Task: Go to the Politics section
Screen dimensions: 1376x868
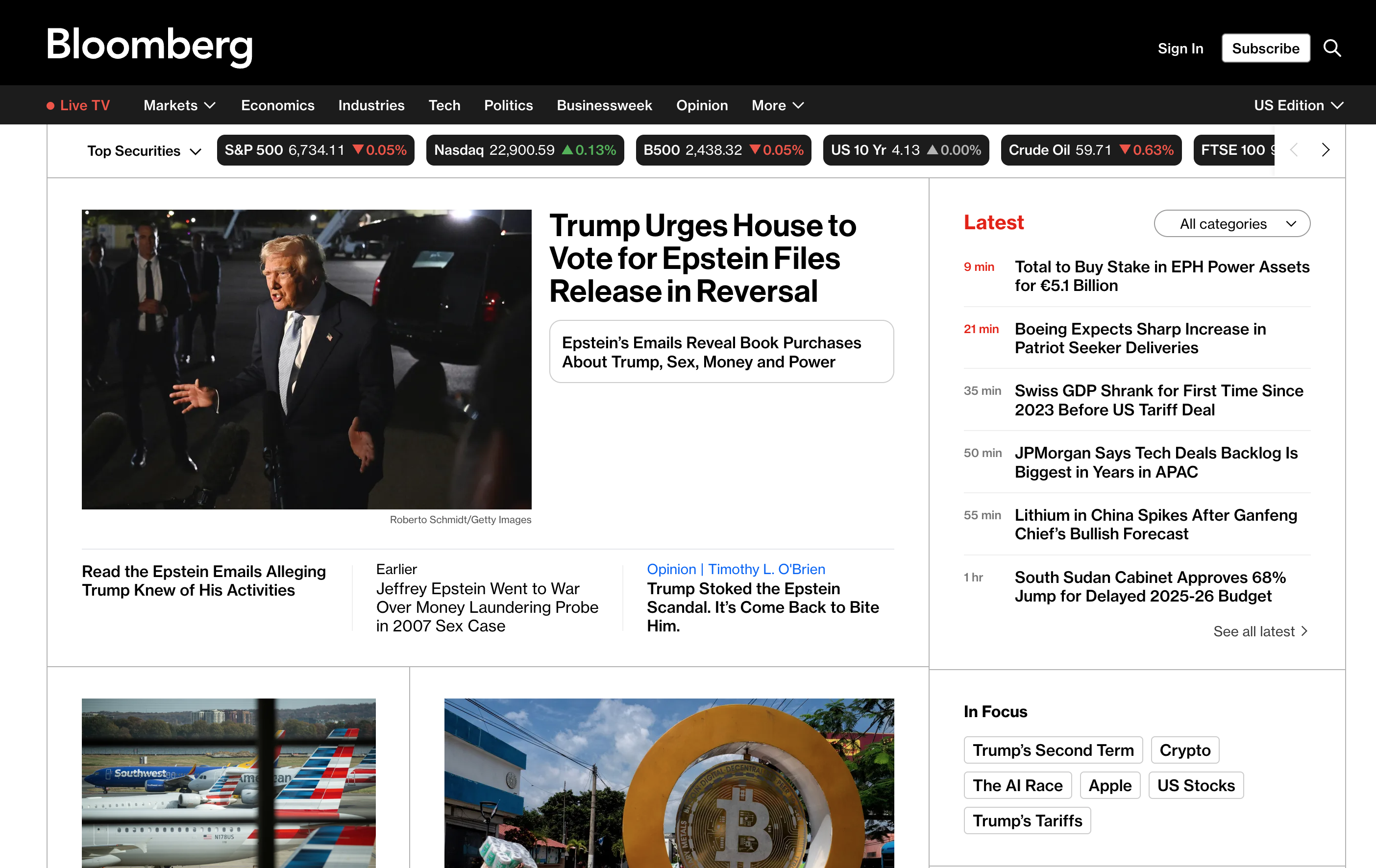Action: [508, 105]
